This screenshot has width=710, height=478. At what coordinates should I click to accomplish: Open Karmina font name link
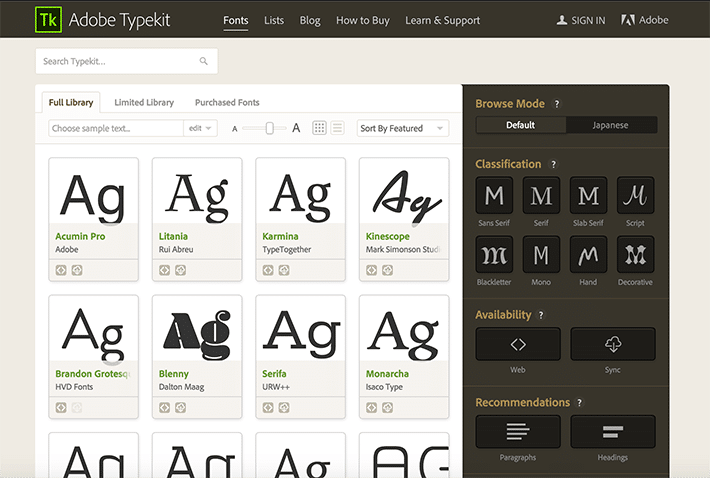click(x=280, y=236)
